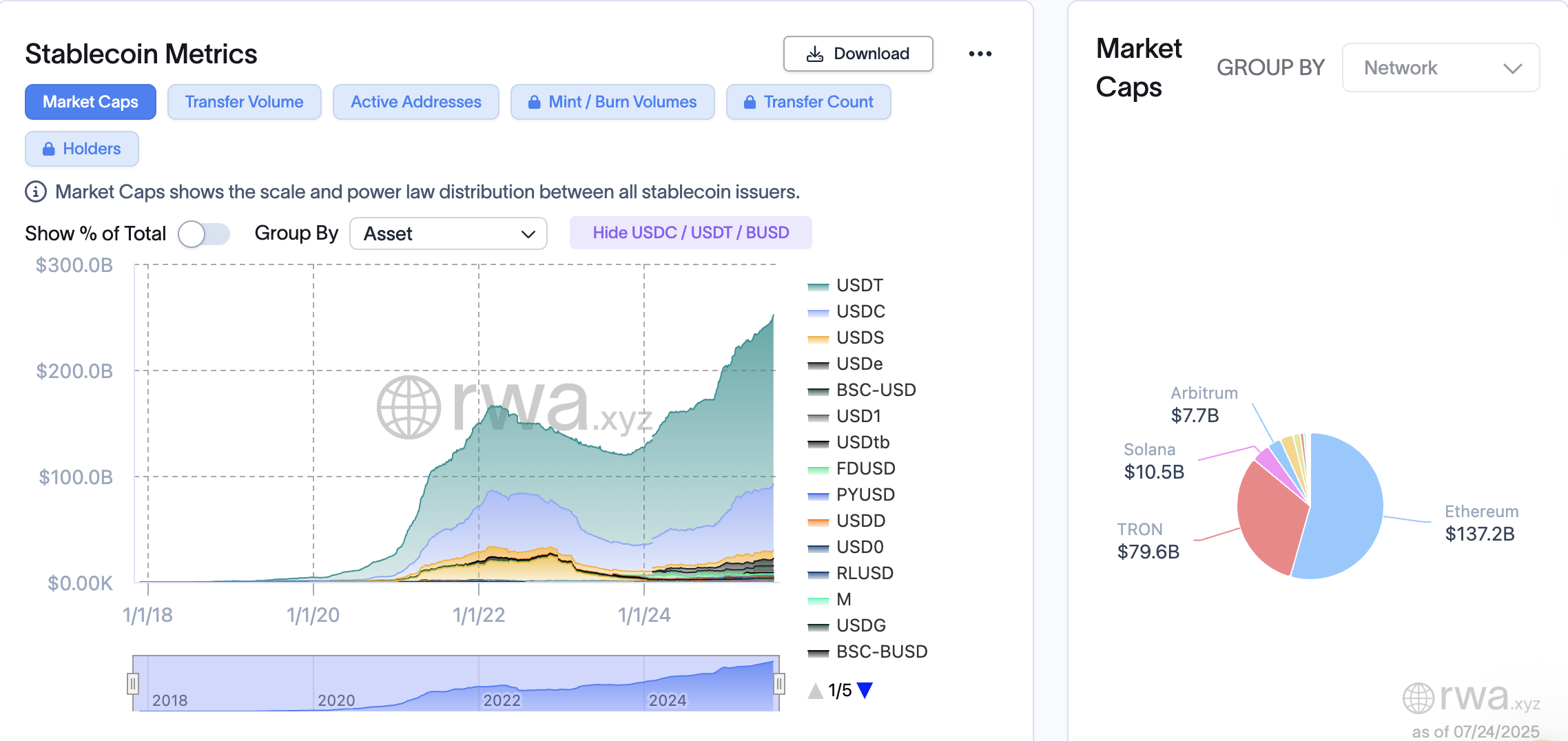Image resolution: width=1568 pixels, height=741 pixels.
Task: Click the lock icon on Transfer Count
Action: pyautogui.click(x=750, y=102)
